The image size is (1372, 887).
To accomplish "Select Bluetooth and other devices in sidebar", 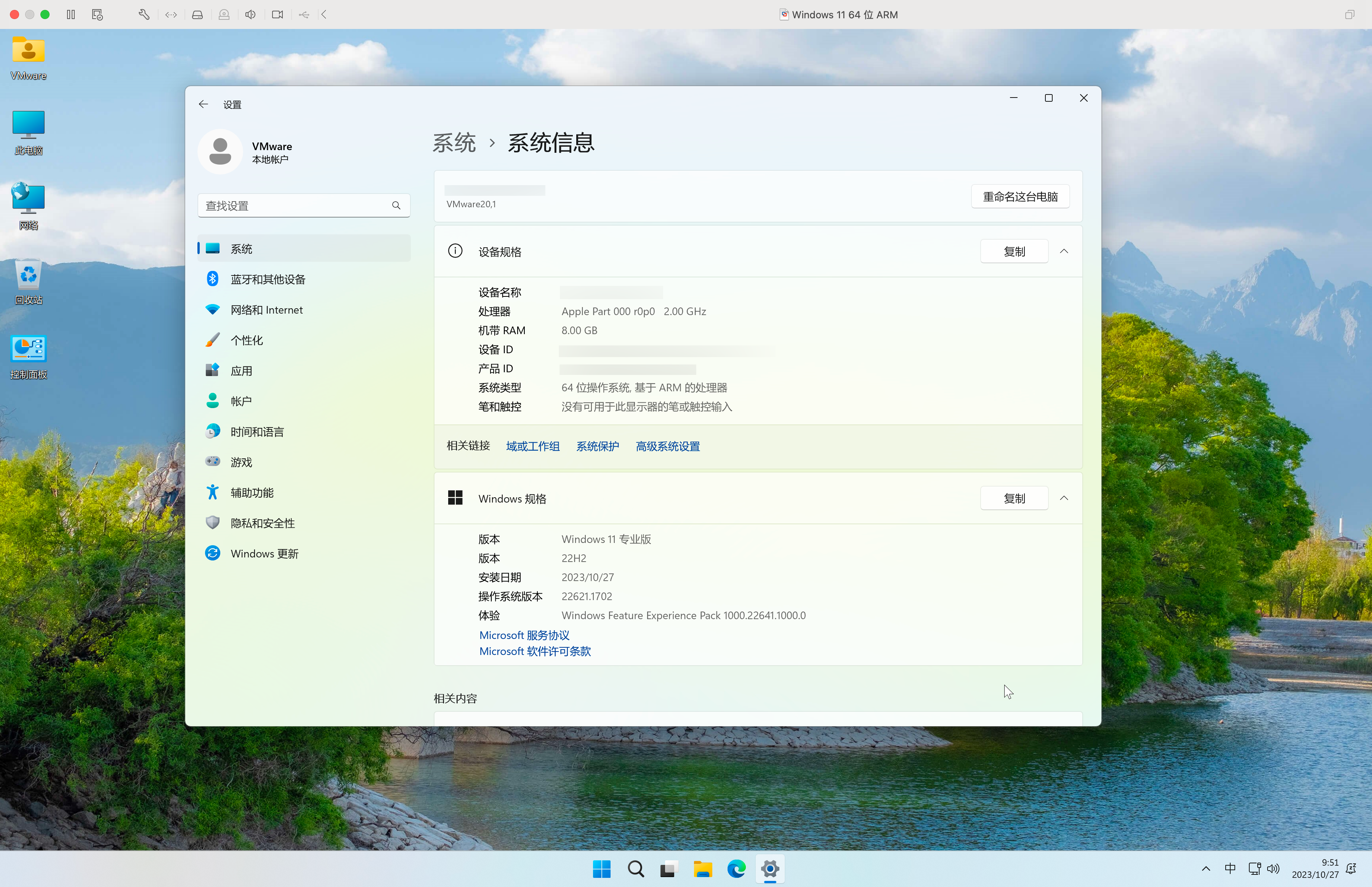I will 268,279.
